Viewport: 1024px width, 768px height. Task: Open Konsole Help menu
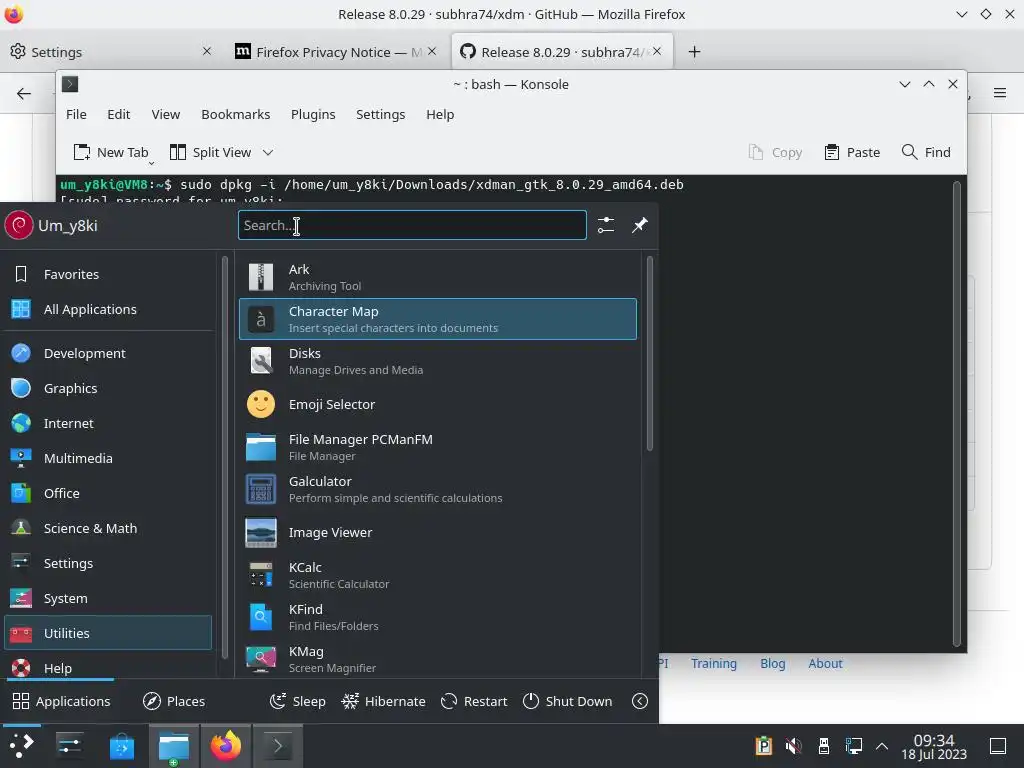point(440,114)
